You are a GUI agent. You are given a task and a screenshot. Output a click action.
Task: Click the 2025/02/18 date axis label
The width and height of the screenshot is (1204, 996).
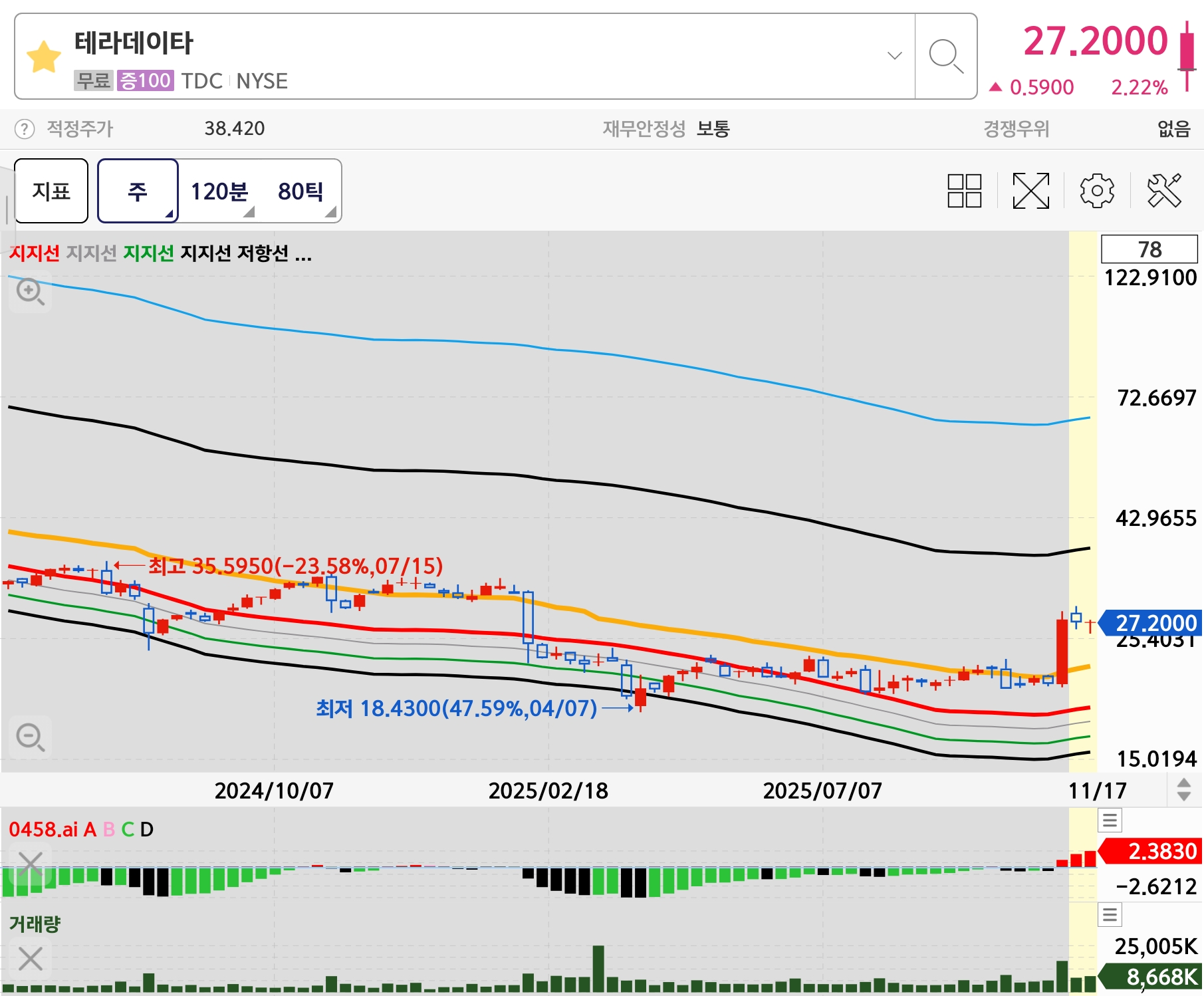[548, 791]
